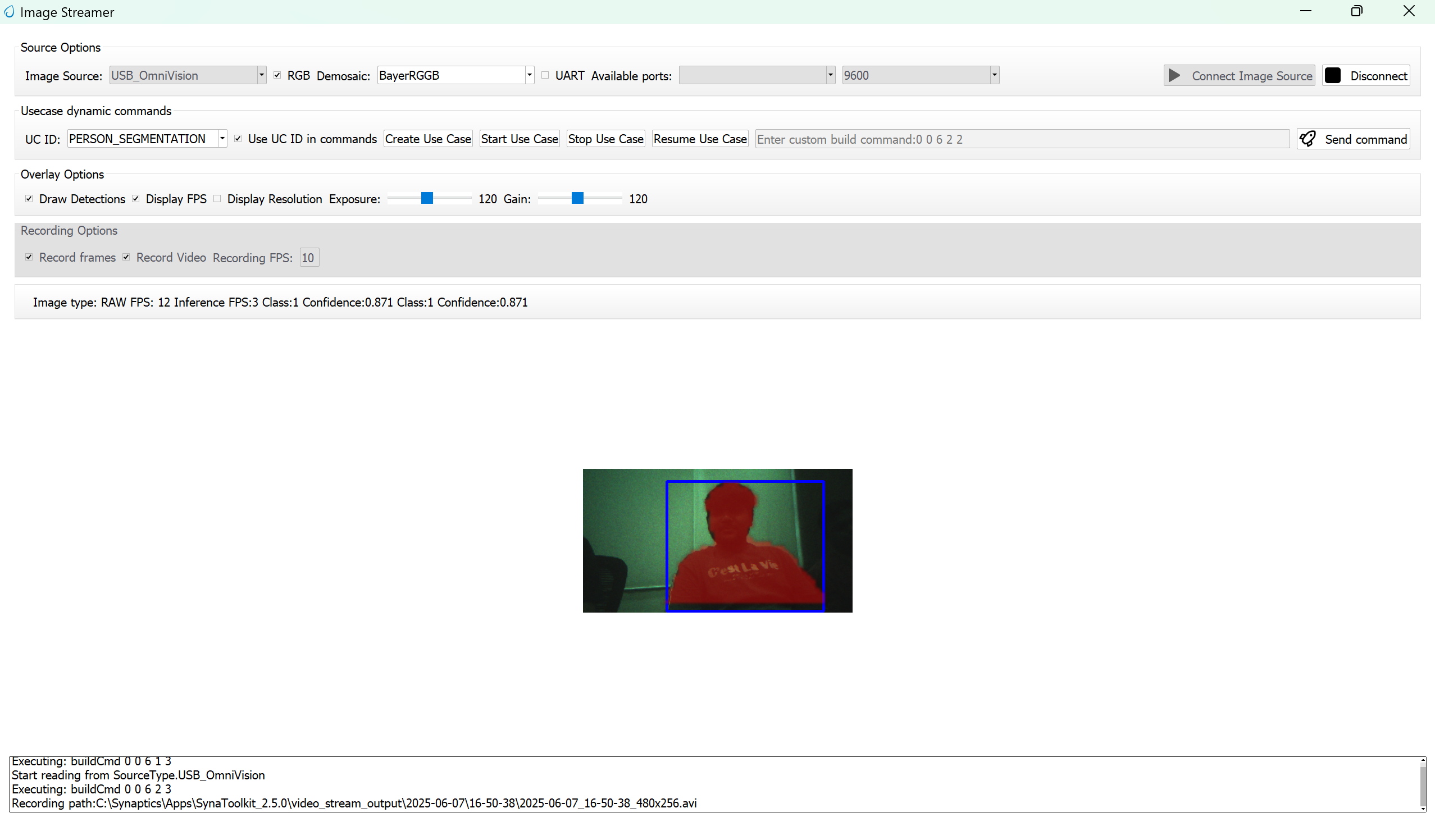Uncheck the Record Video option
This screenshot has width=1435, height=840.
pyautogui.click(x=126, y=257)
